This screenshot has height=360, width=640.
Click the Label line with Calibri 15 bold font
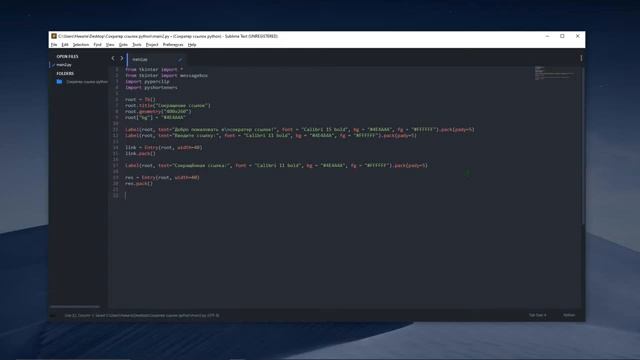[300, 129]
